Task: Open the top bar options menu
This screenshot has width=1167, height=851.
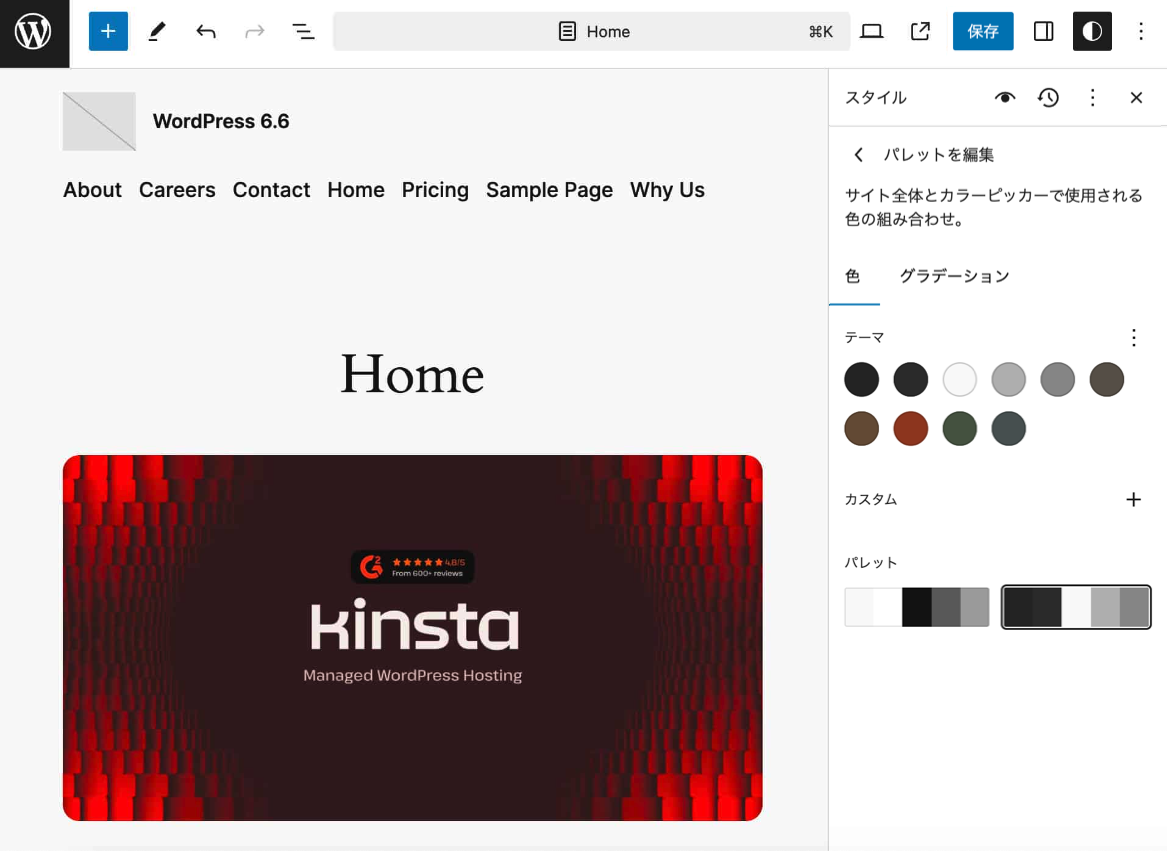Action: pos(1141,31)
